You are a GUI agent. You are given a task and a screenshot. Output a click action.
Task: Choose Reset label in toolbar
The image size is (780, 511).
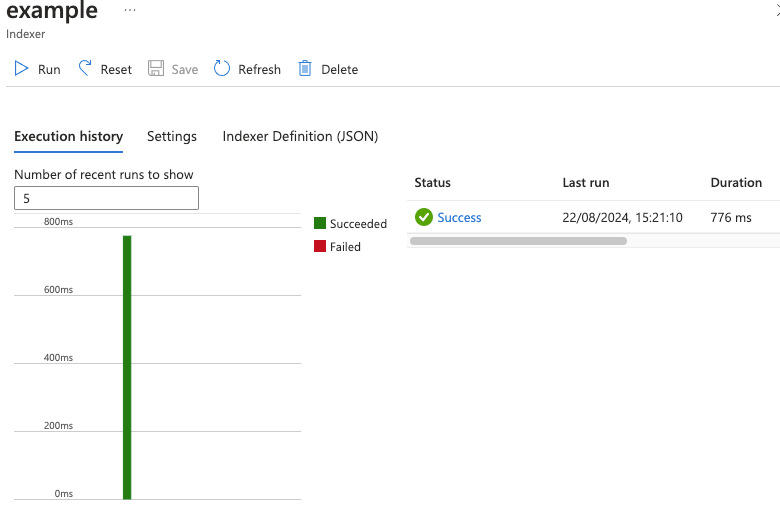click(116, 70)
